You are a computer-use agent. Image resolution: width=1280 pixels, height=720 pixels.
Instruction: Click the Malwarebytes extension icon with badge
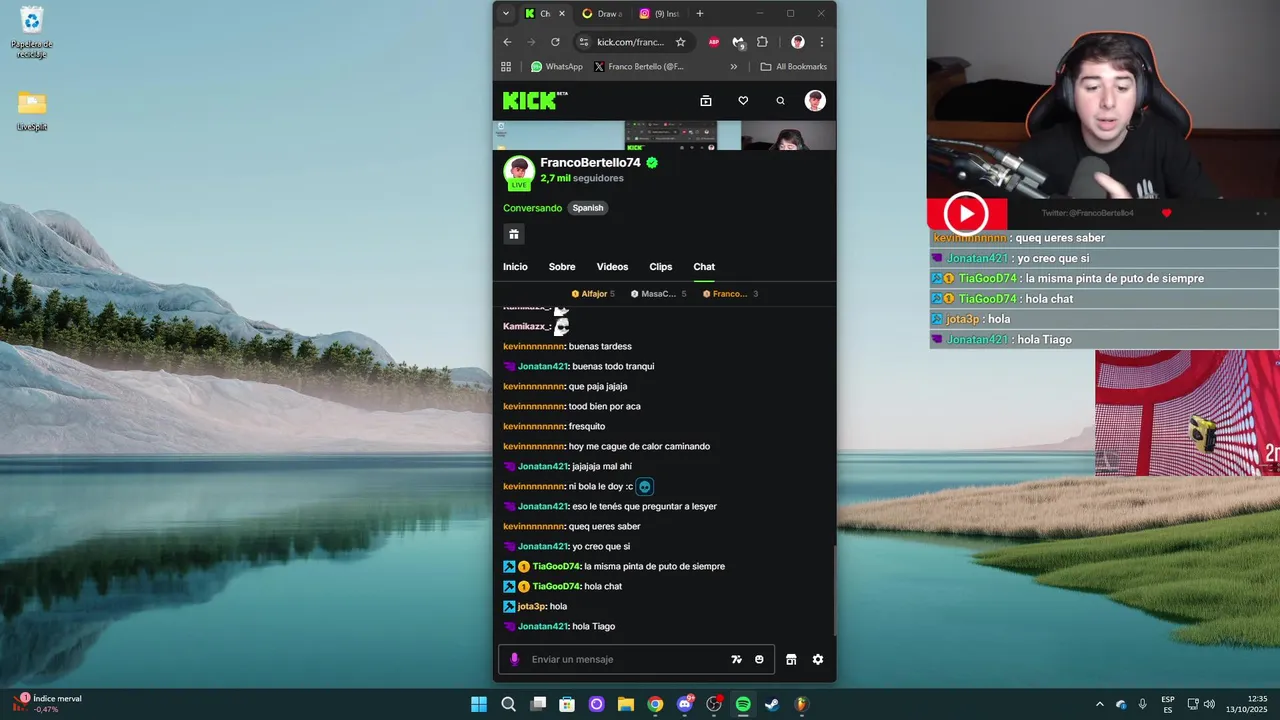738,42
